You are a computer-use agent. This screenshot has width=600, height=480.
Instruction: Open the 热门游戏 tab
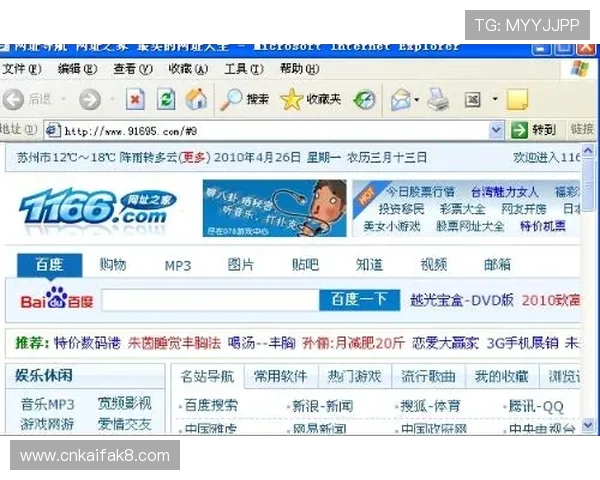pos(354,377)
